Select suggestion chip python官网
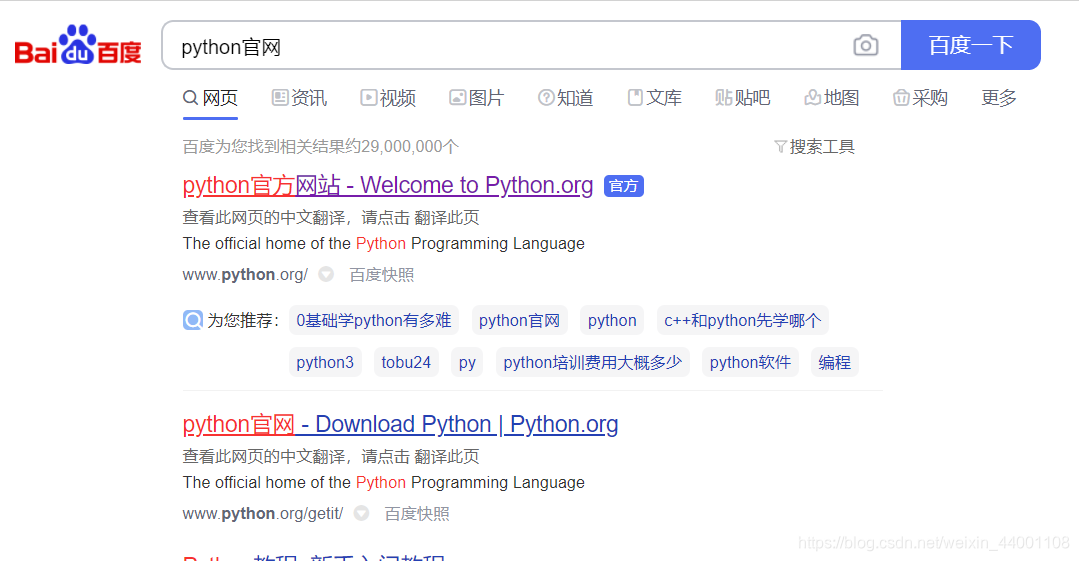The width and height of the screenshot is (1079, 561). pos(520,321)
